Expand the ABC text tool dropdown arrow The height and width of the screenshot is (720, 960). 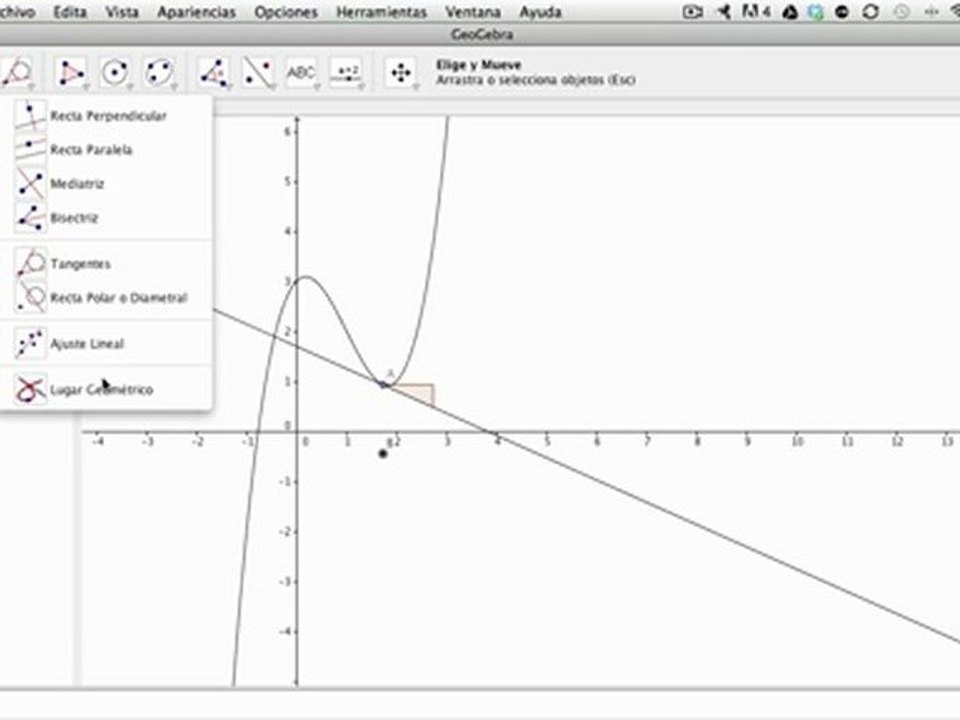[x=317, y=88]
